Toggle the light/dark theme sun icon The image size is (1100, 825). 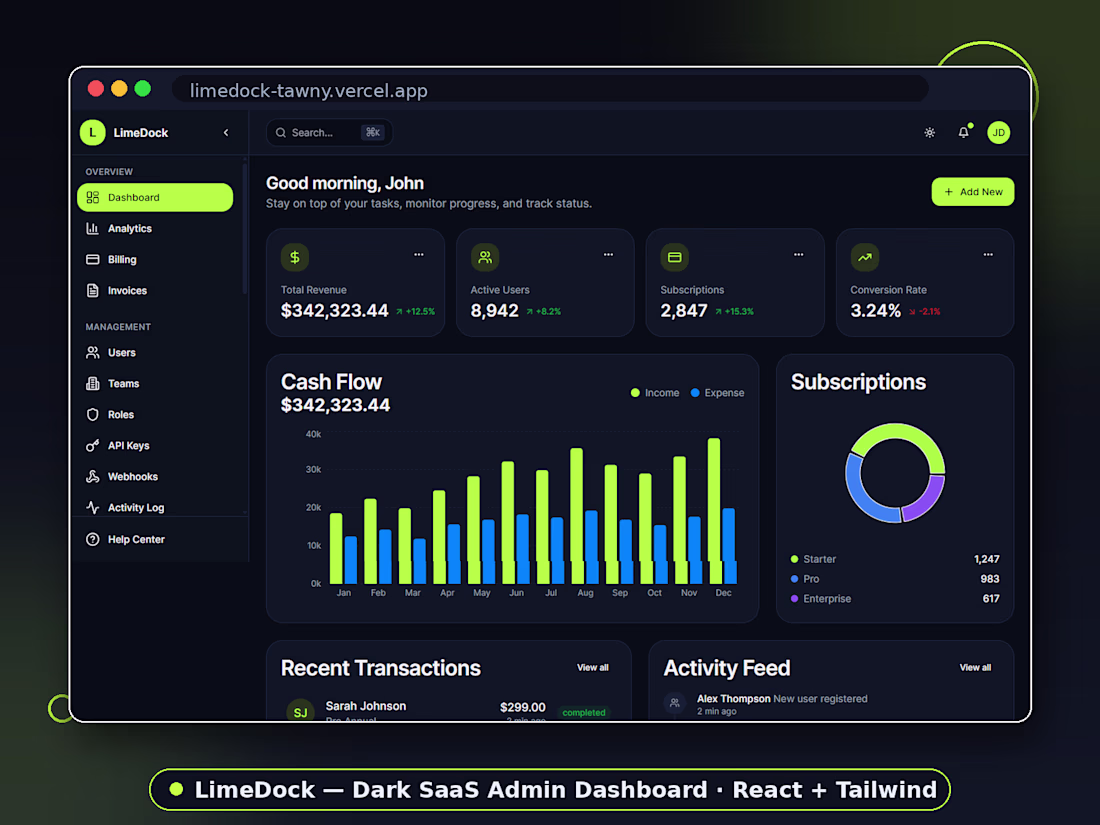(x=930, y=133)
